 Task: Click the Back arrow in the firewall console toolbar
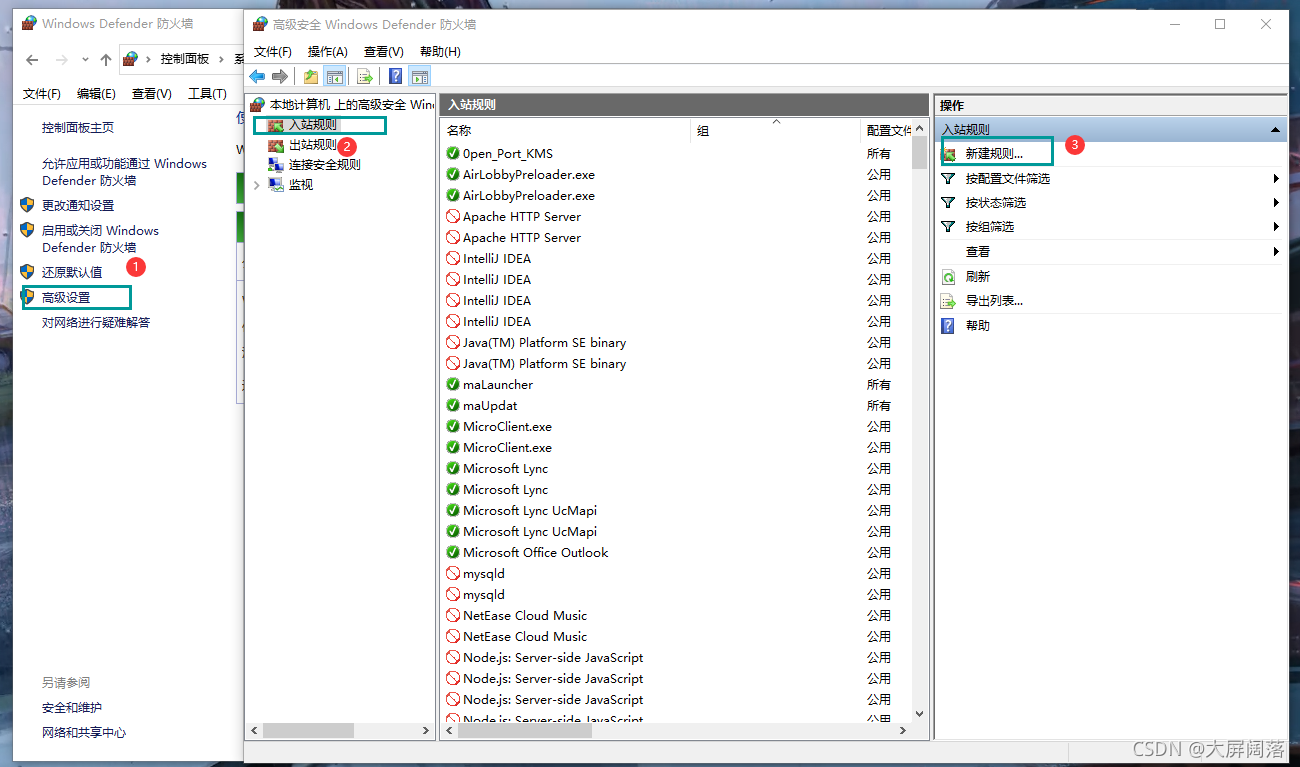pos(257,76)
